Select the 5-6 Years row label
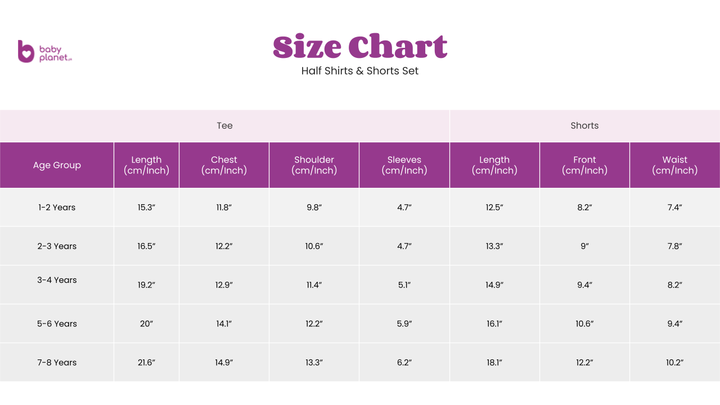The height and width of the screenshot is (405, 720). point(57,323)
